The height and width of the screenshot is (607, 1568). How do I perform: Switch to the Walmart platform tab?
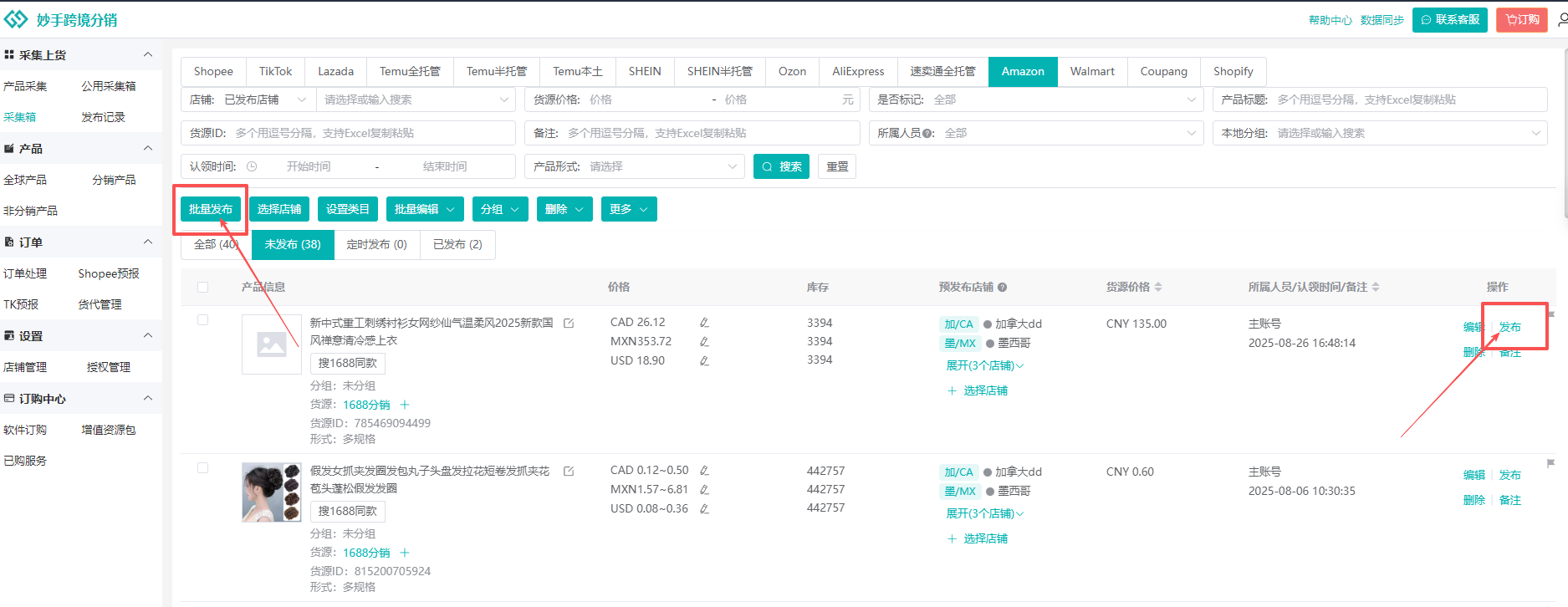point(1091,71)
